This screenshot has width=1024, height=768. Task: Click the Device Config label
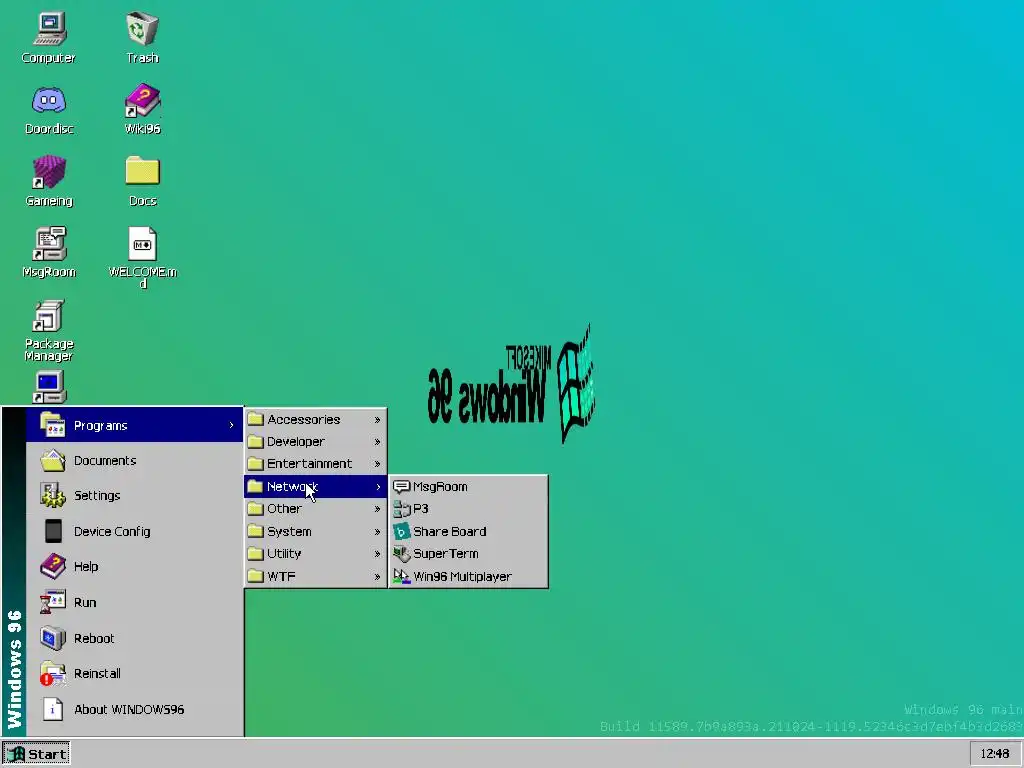click(x=112, y=532)
